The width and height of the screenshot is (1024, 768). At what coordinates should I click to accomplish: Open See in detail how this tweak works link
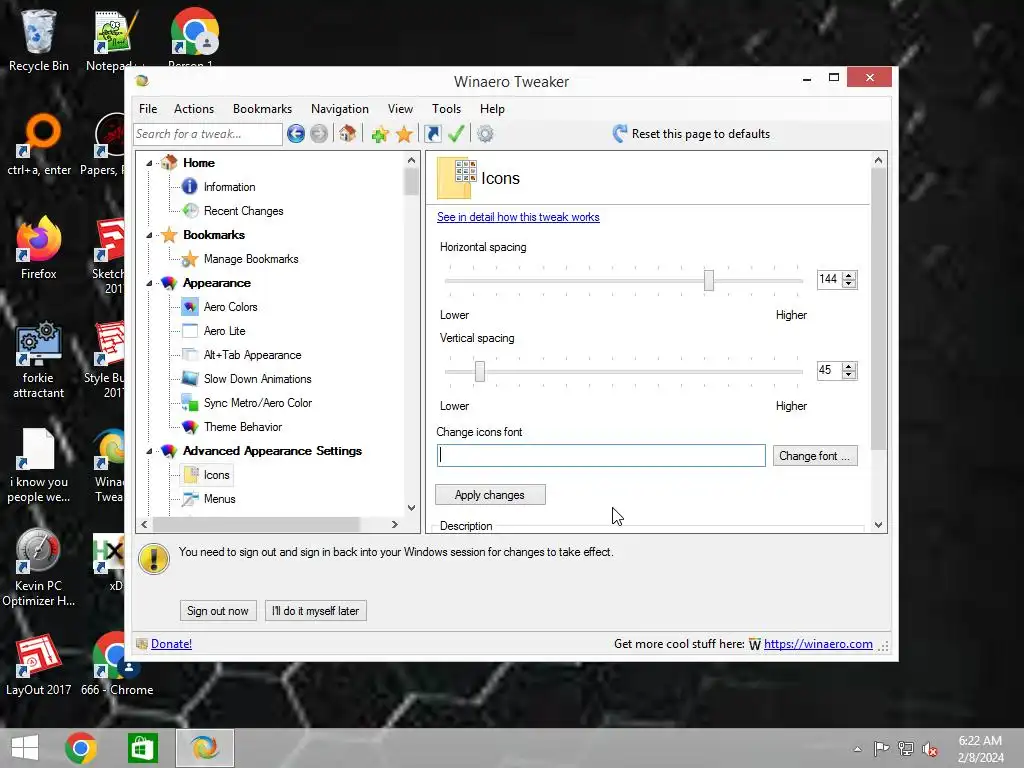click(518, 217)
